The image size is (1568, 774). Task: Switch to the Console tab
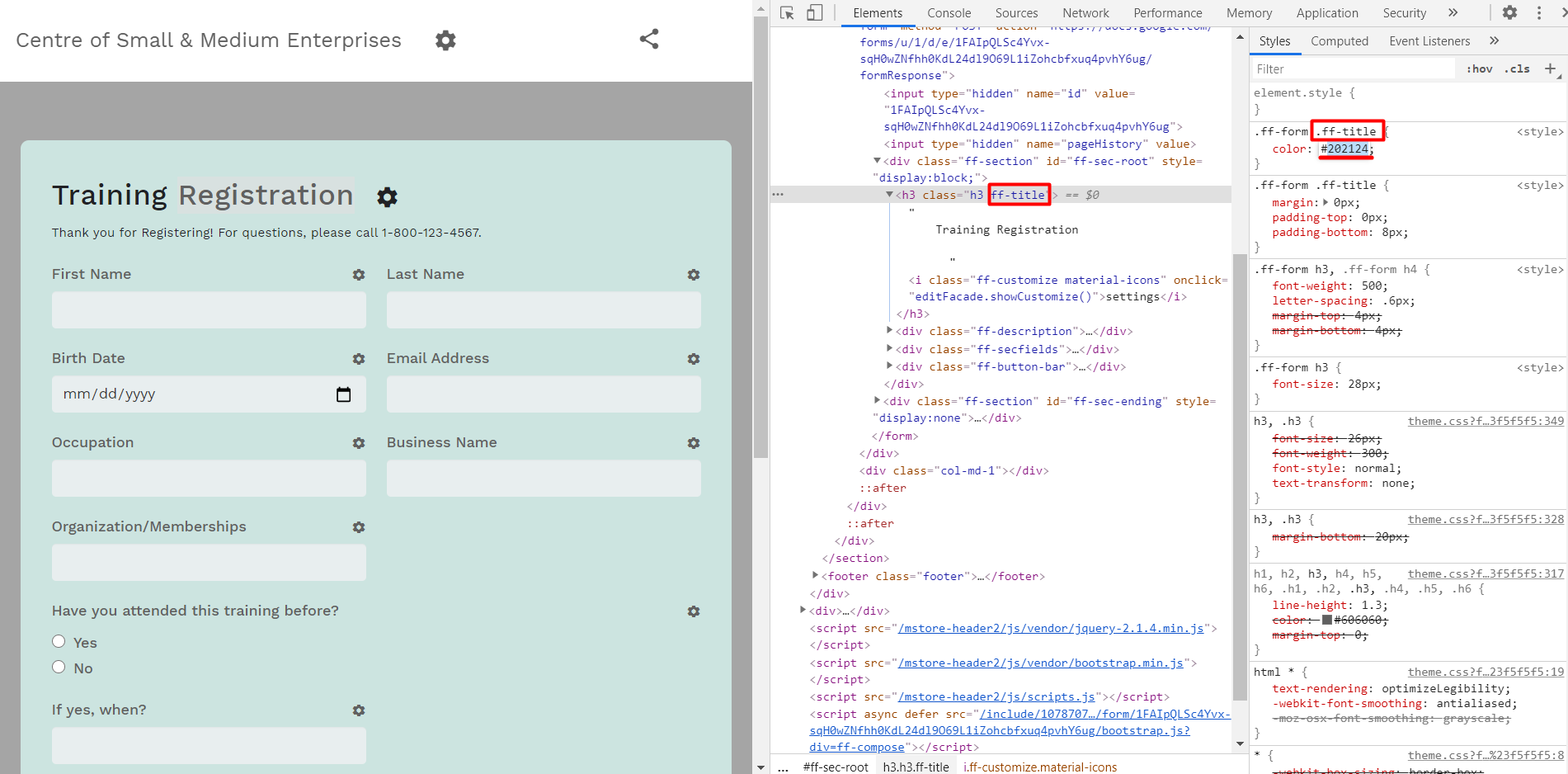point(949,13)
